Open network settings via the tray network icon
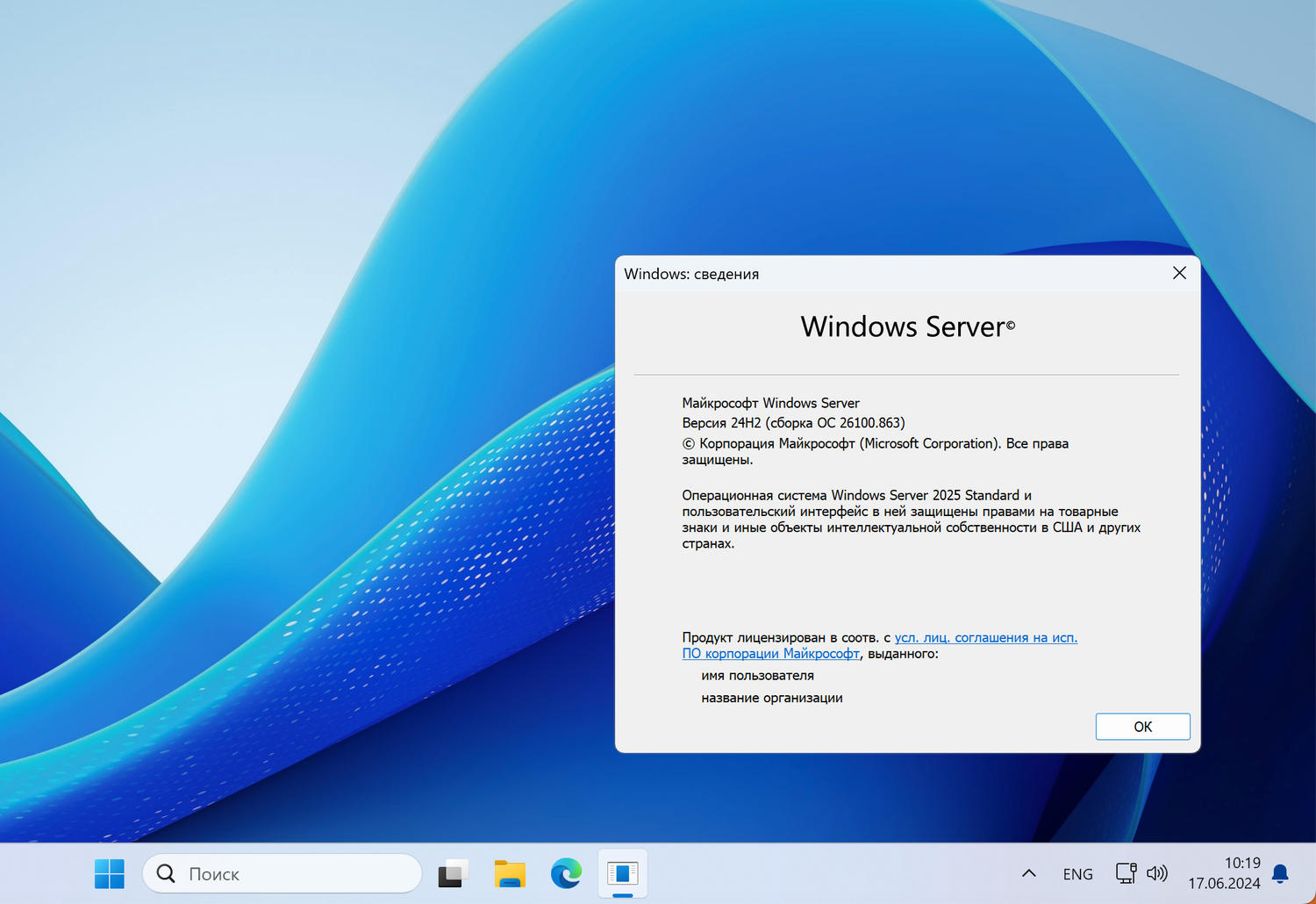 [1125, 873]
